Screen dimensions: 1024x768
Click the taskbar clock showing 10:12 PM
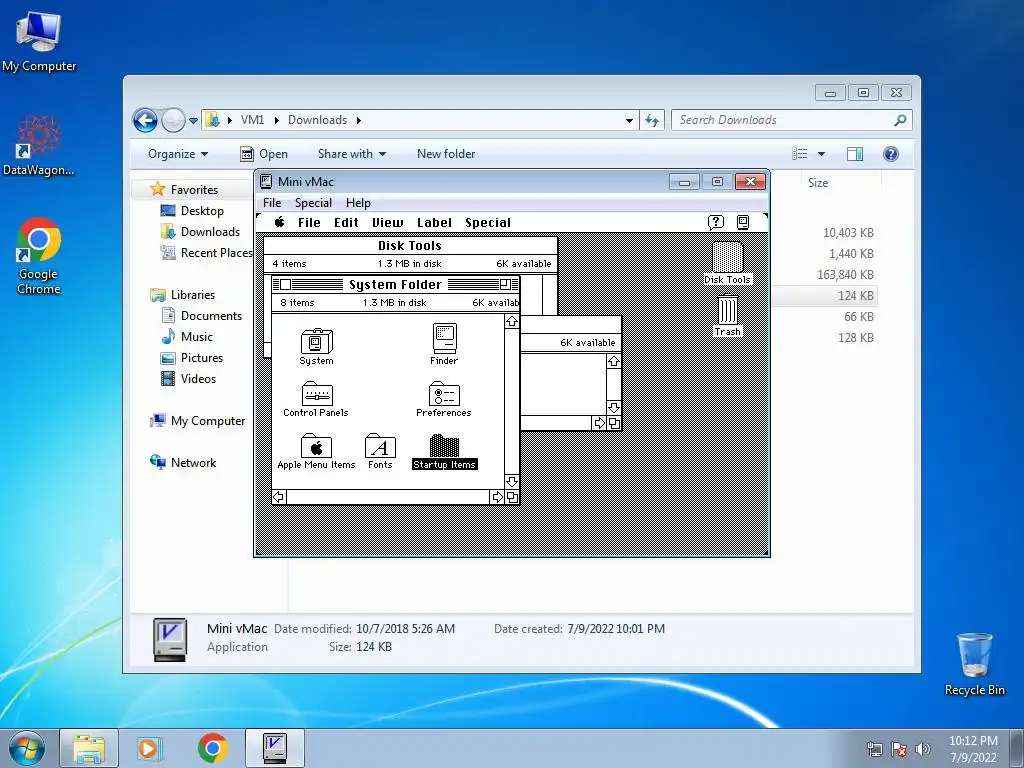tap(972, 749)
